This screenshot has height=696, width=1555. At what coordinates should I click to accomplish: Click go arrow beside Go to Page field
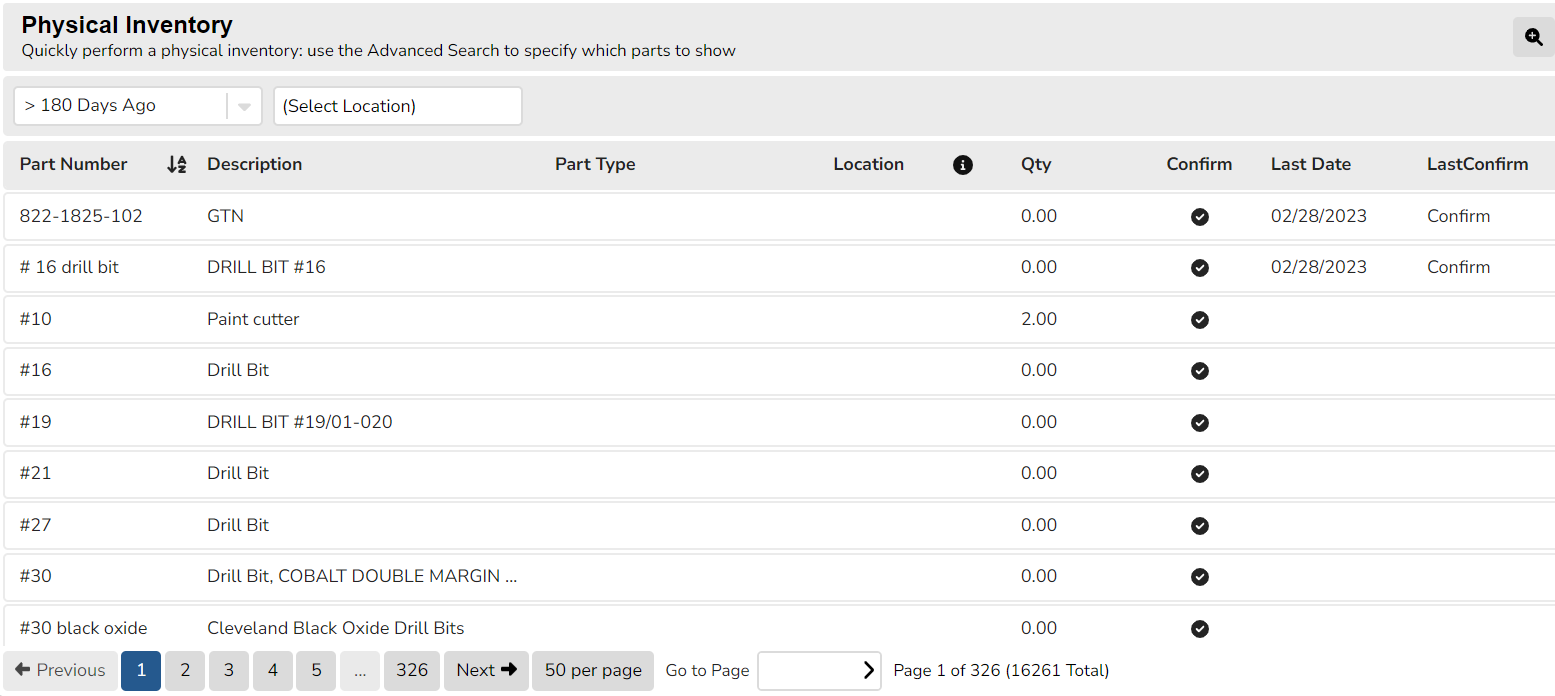(868, 671)
